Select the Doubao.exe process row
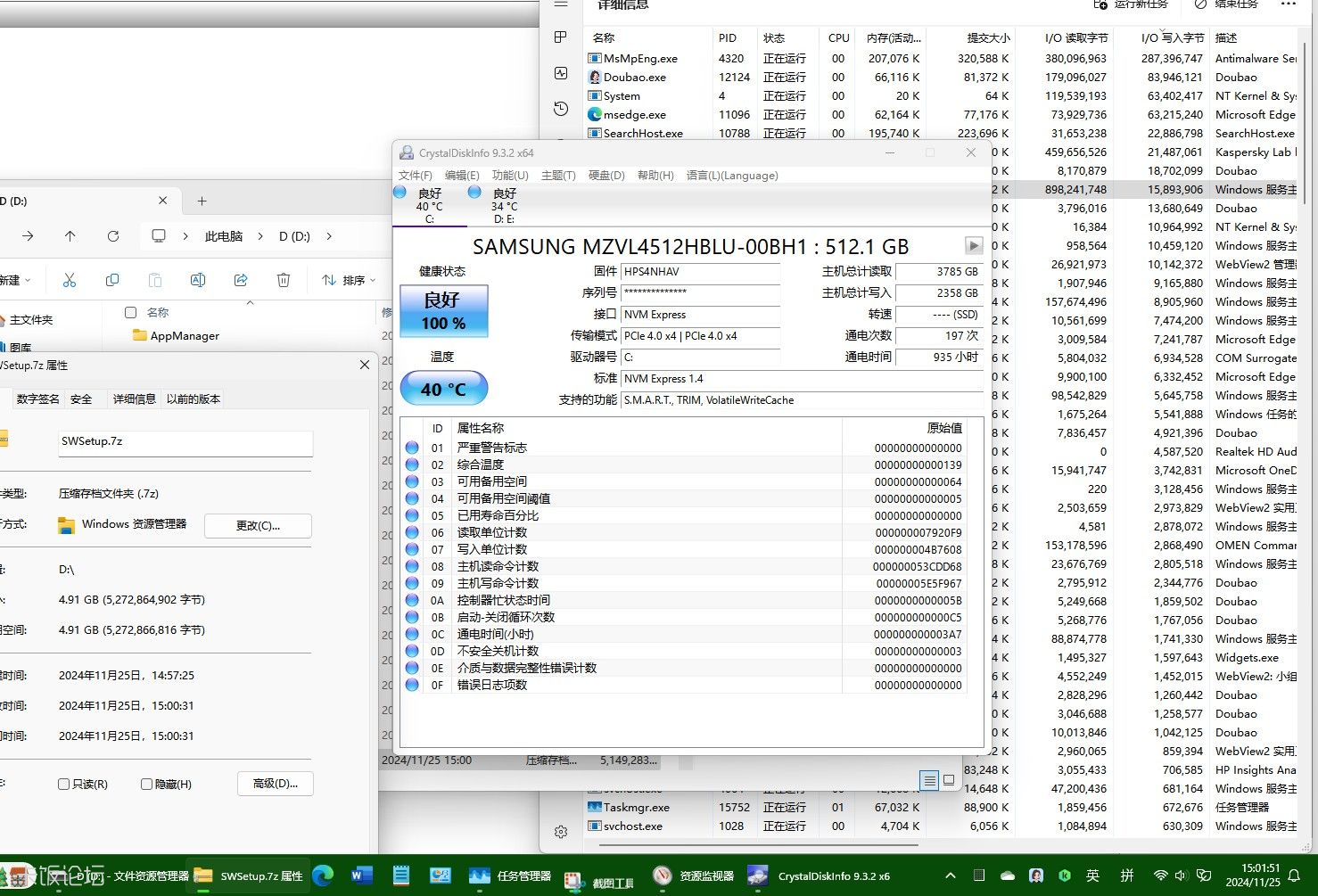The width and height of the screenshot is (1318, 896). click(x=942, y=77)
